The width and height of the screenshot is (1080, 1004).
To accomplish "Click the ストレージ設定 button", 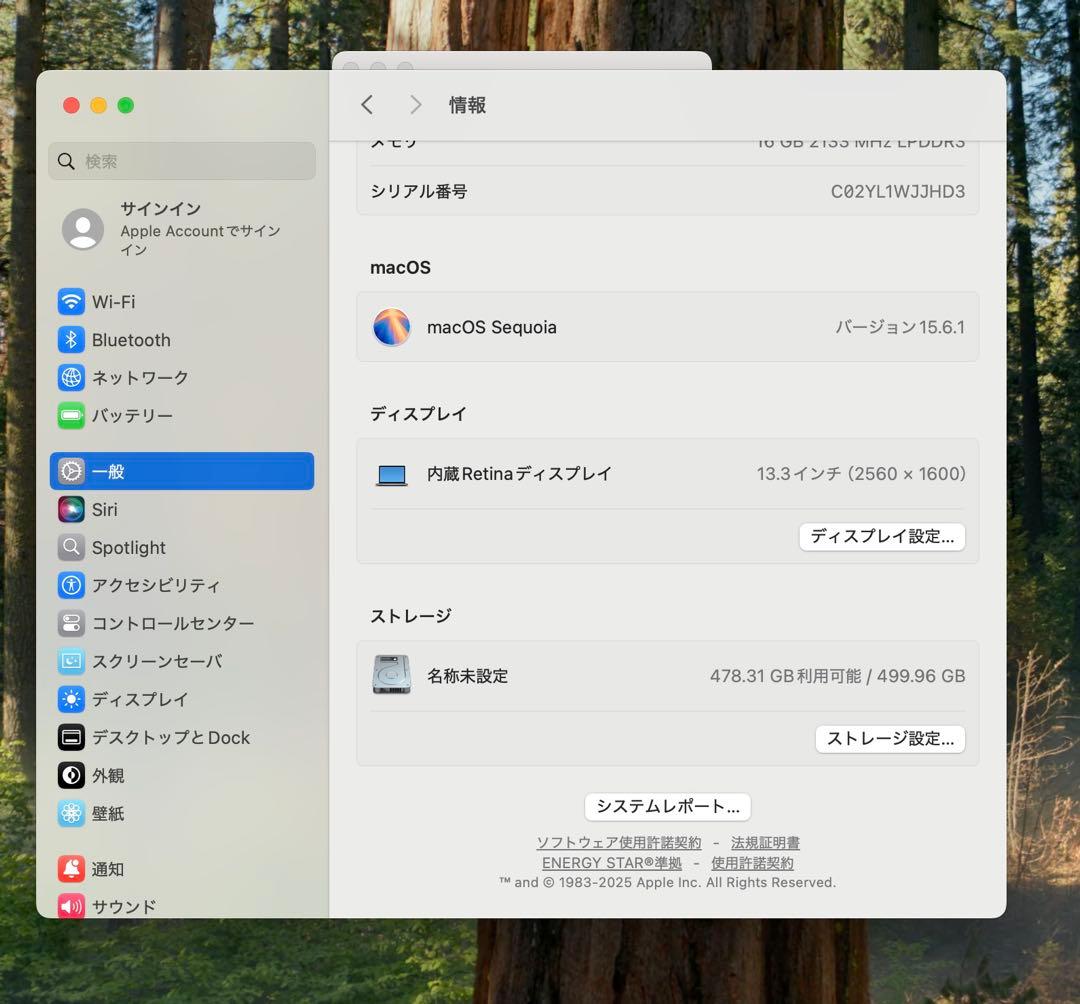I will pyautogui.click(x=889, y=739).
